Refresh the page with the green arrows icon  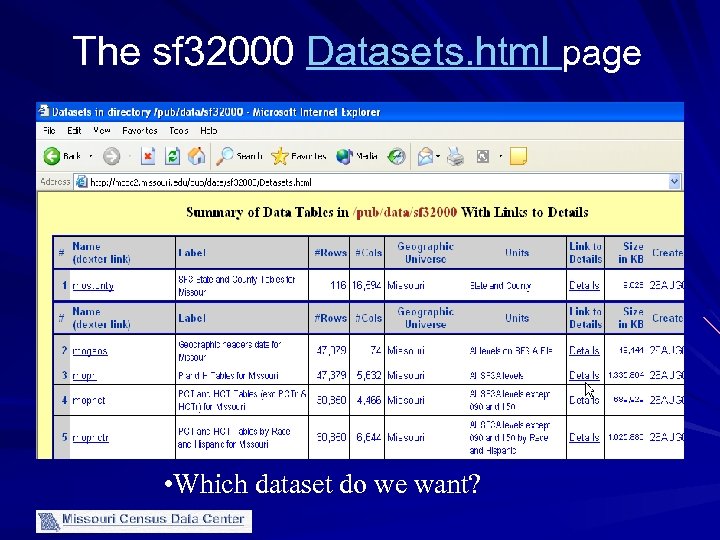[x=172, y=156]
